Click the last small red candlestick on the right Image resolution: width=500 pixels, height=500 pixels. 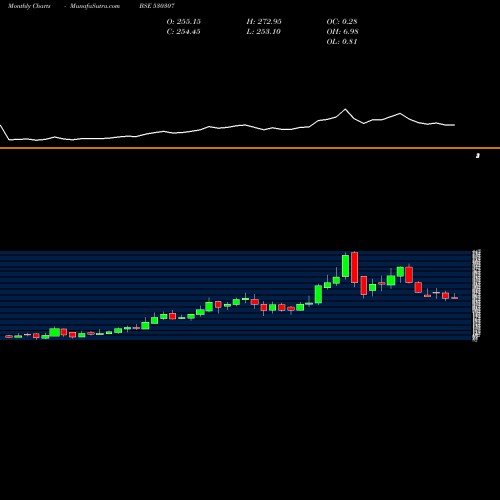click(x=454, y=298)
